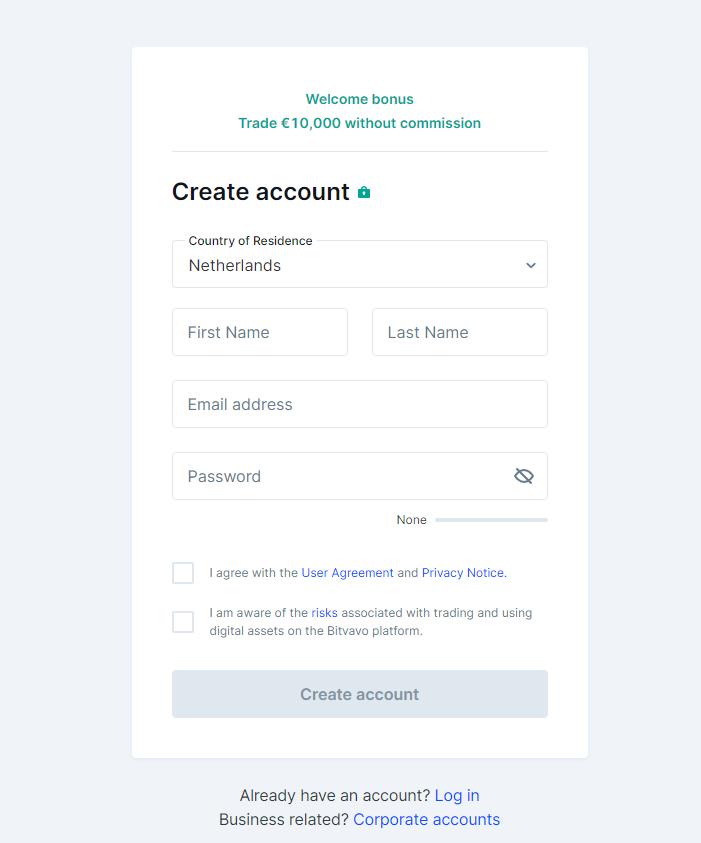Click the Welcome bonus banner text
The height and width of the screenshot is (843, 701).
click(359, 99)
